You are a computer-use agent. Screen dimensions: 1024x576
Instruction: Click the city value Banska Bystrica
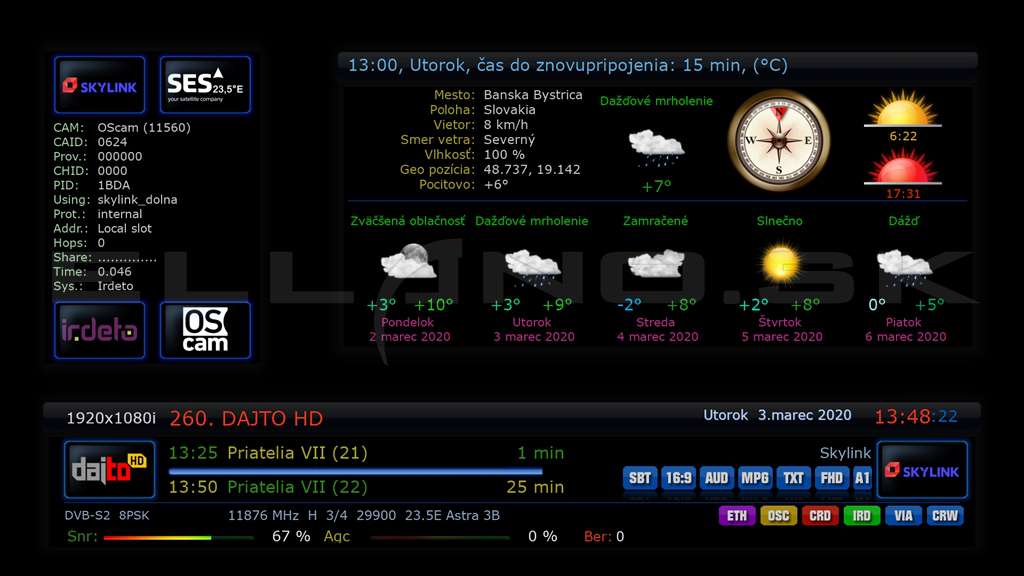point(533,95)
